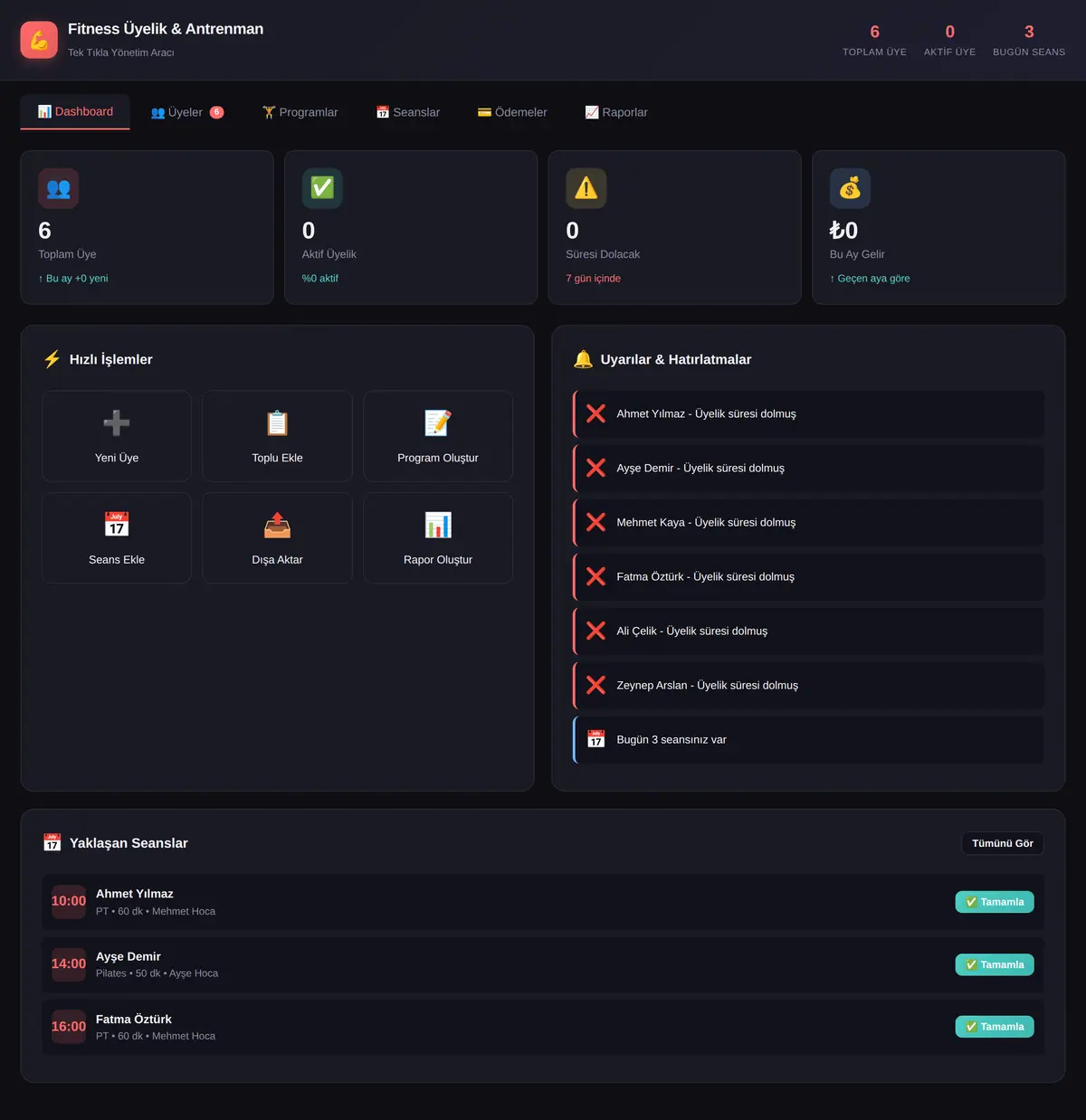Click the money bag icon on Bu Ay Gelir card

pos(850,188)
